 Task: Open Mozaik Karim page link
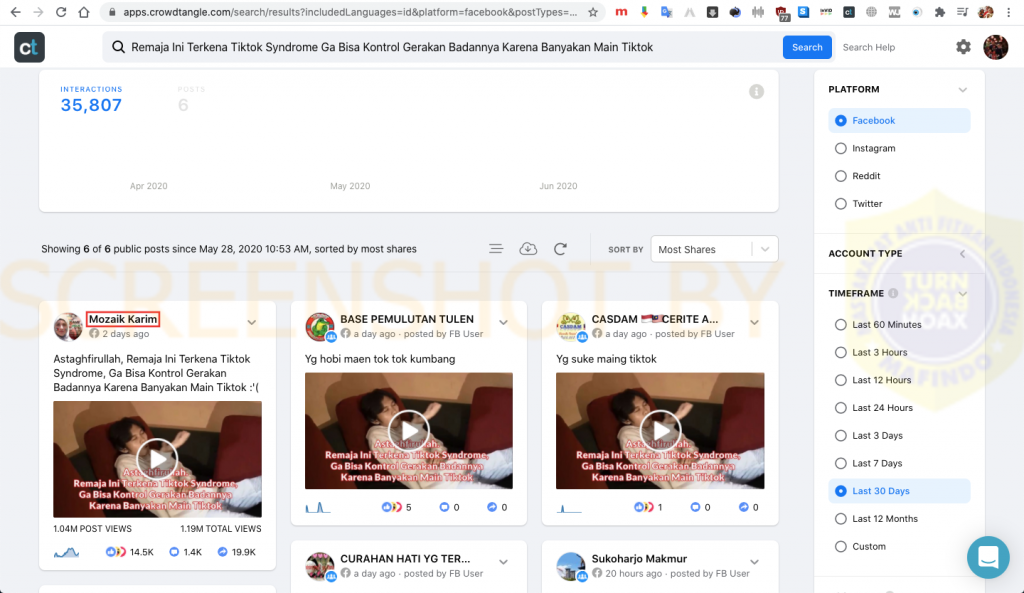(123, 319)
